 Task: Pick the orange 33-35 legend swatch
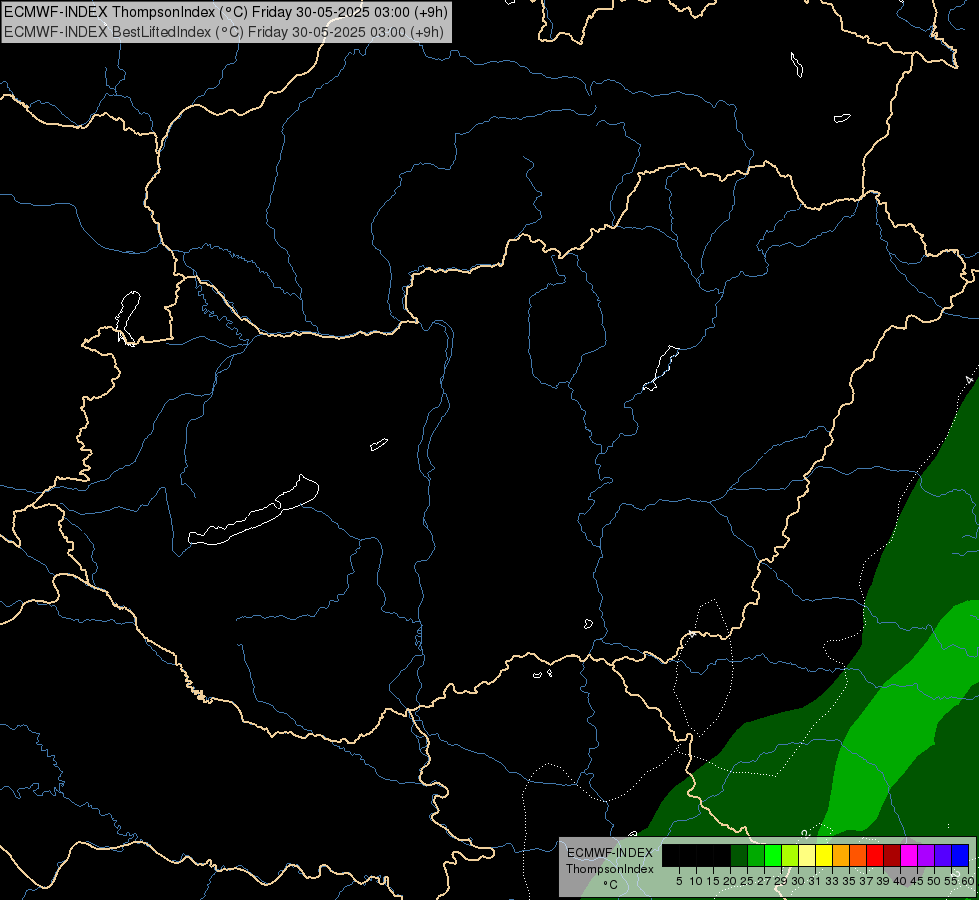841,855
